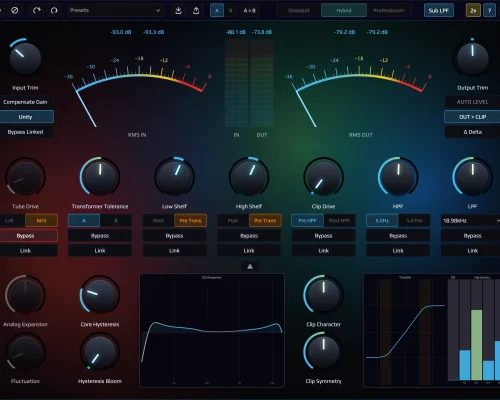Click the EQ response curve graph
The width and height of the screenshot is (500, 400).
pyautogui.click(x=212, y=331)
